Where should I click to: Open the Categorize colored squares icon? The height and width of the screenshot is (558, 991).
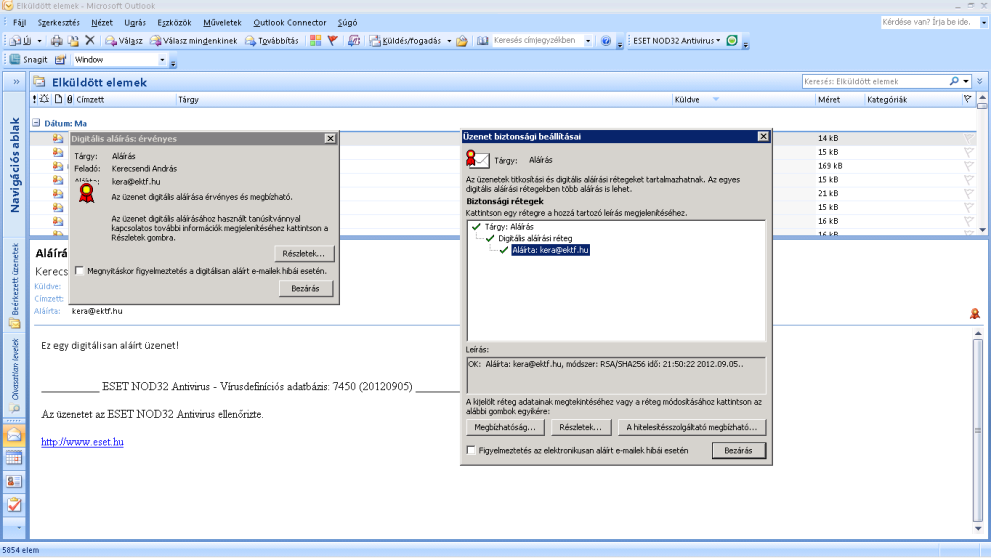point(315,40)
